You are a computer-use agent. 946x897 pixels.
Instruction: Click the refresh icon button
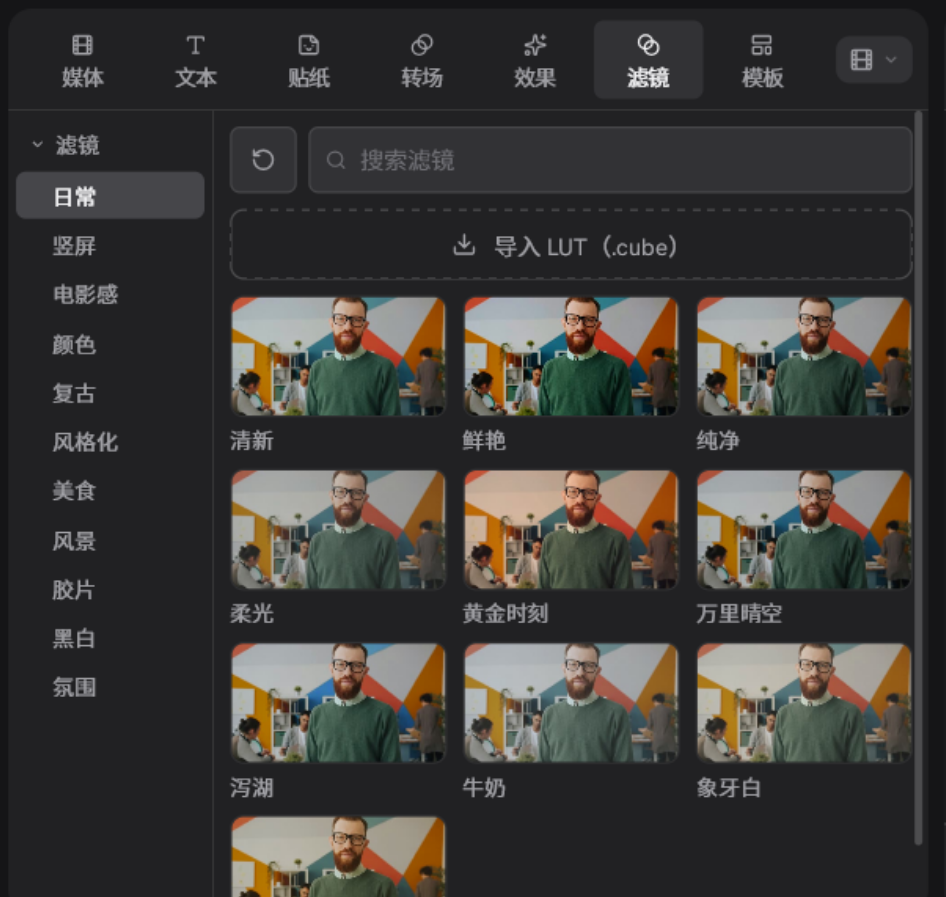[263, 160]
